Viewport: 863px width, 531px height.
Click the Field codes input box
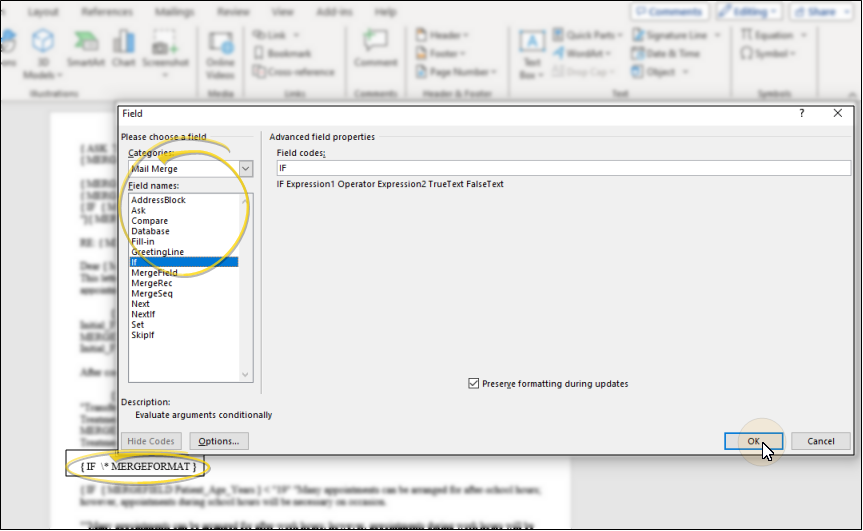coord(563,169)
